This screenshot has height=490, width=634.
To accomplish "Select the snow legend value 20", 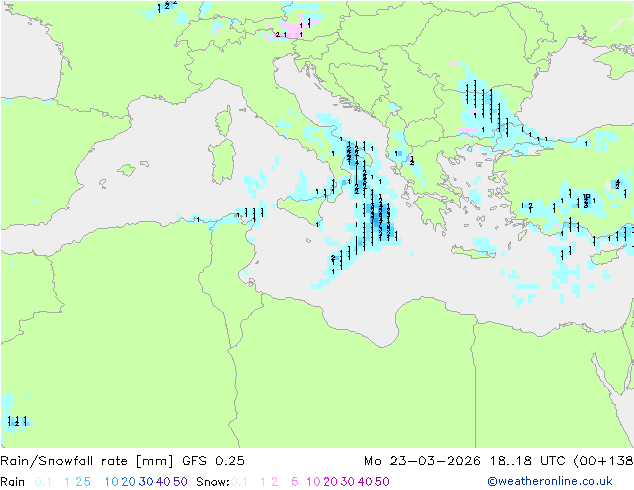I will click(x=330, y=482).
